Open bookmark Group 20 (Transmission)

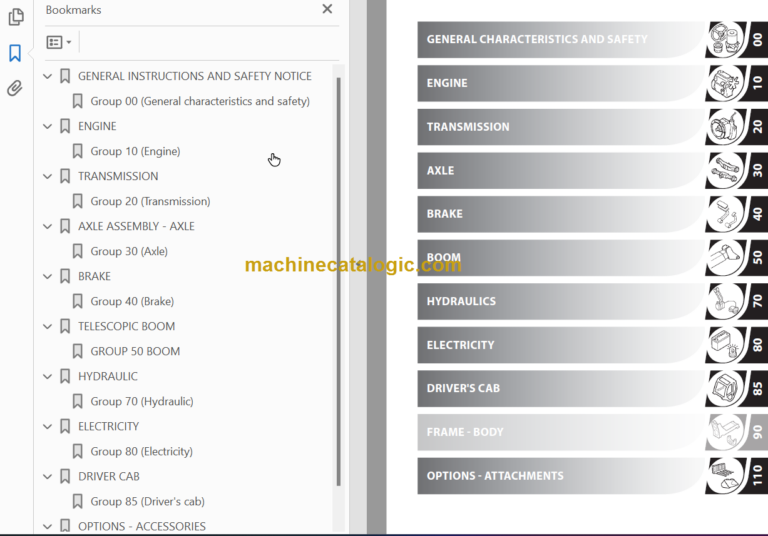click(150, 201)
